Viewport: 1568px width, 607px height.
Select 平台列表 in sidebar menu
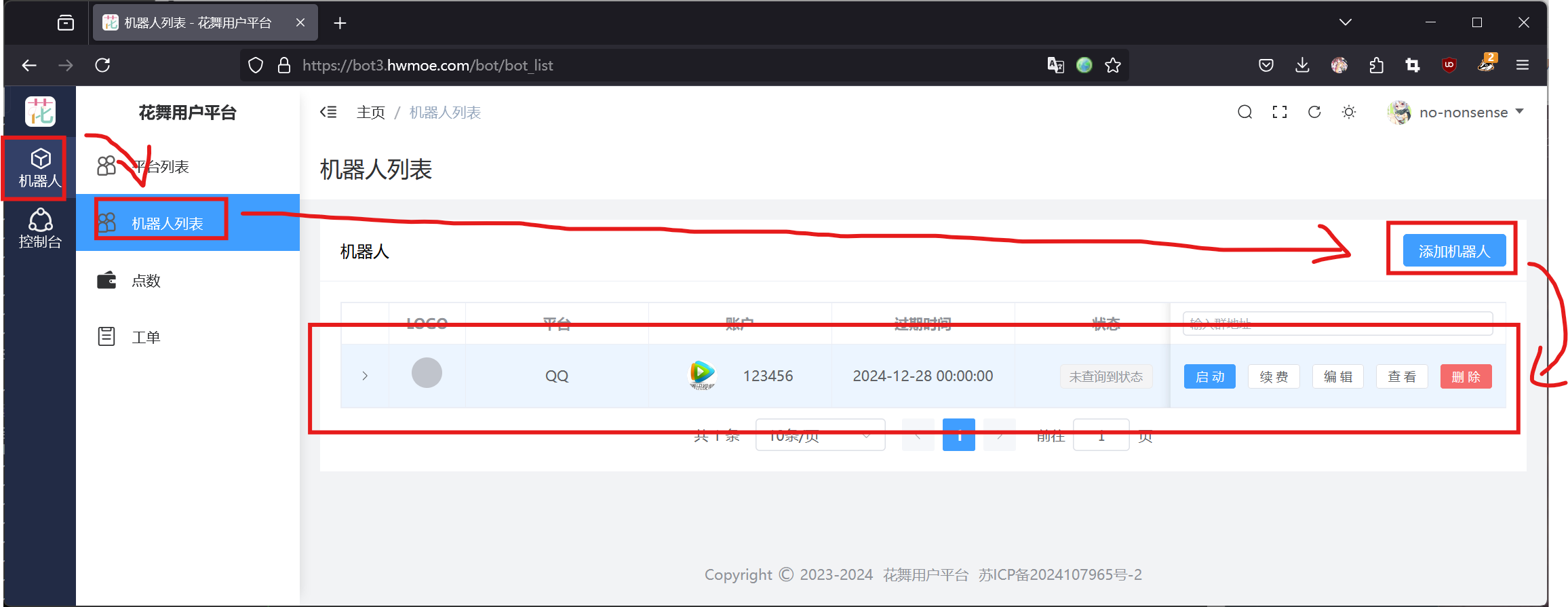160,167
